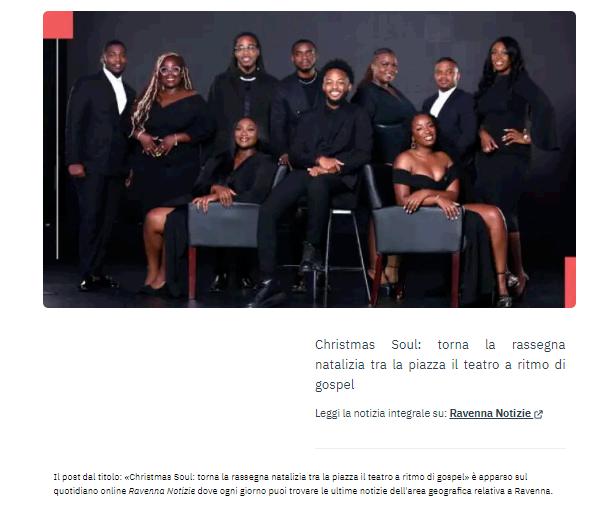Click the 'Il post dal titolo' footer text
599x509 pixels.
[88, 477]
